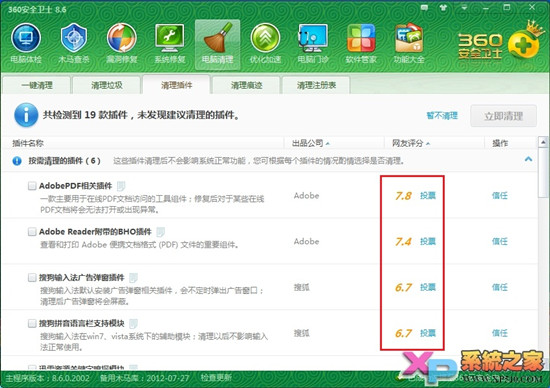Switch to the 清理垃圾 tab
This screenshot has height=388, width=550.
point(107,85)
